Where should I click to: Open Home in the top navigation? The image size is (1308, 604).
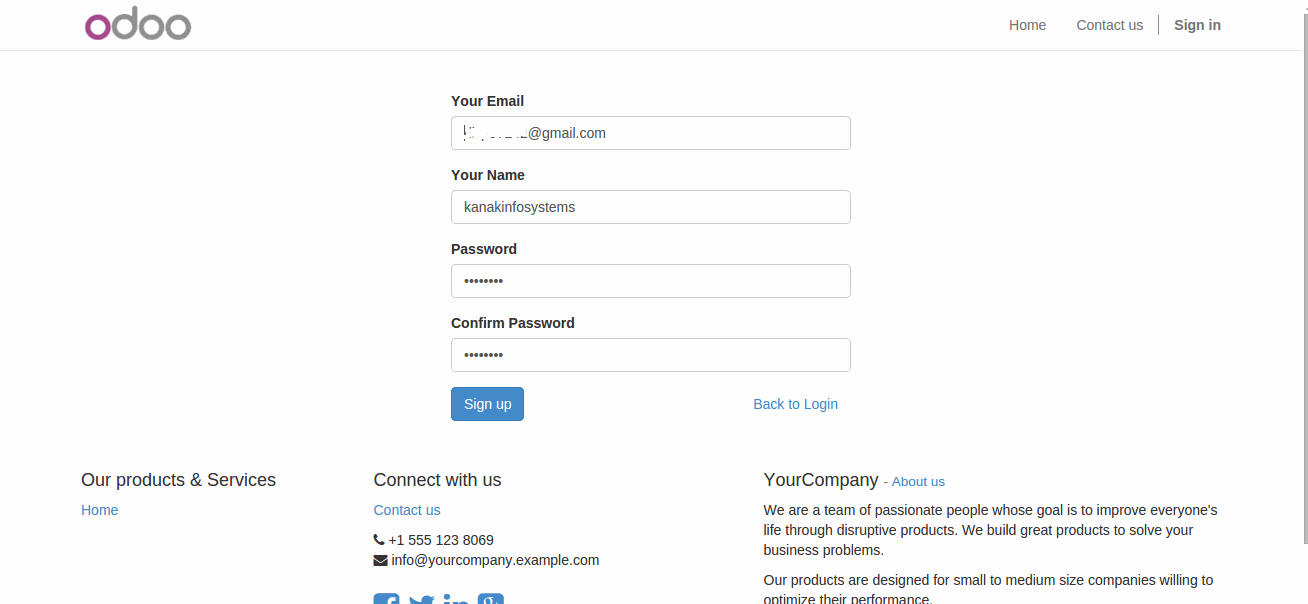[1027, 25]
